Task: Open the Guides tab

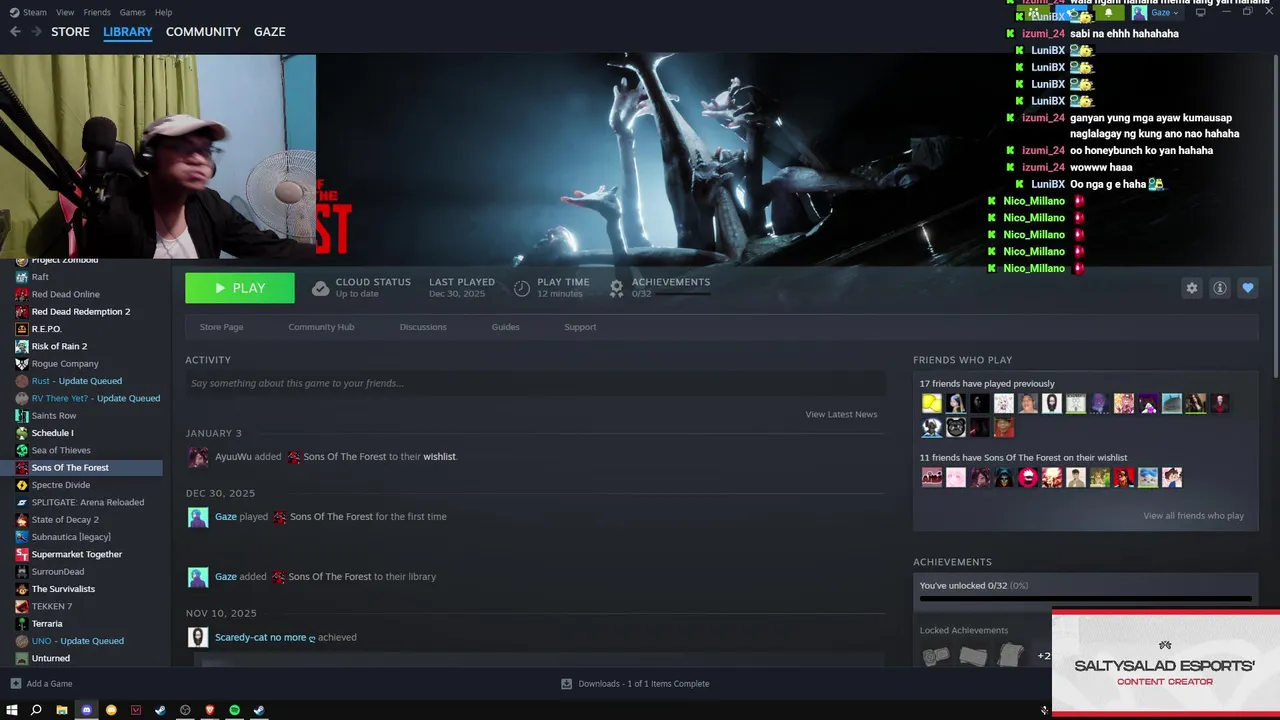Action: pyautogui.click(x=505, y=327)
